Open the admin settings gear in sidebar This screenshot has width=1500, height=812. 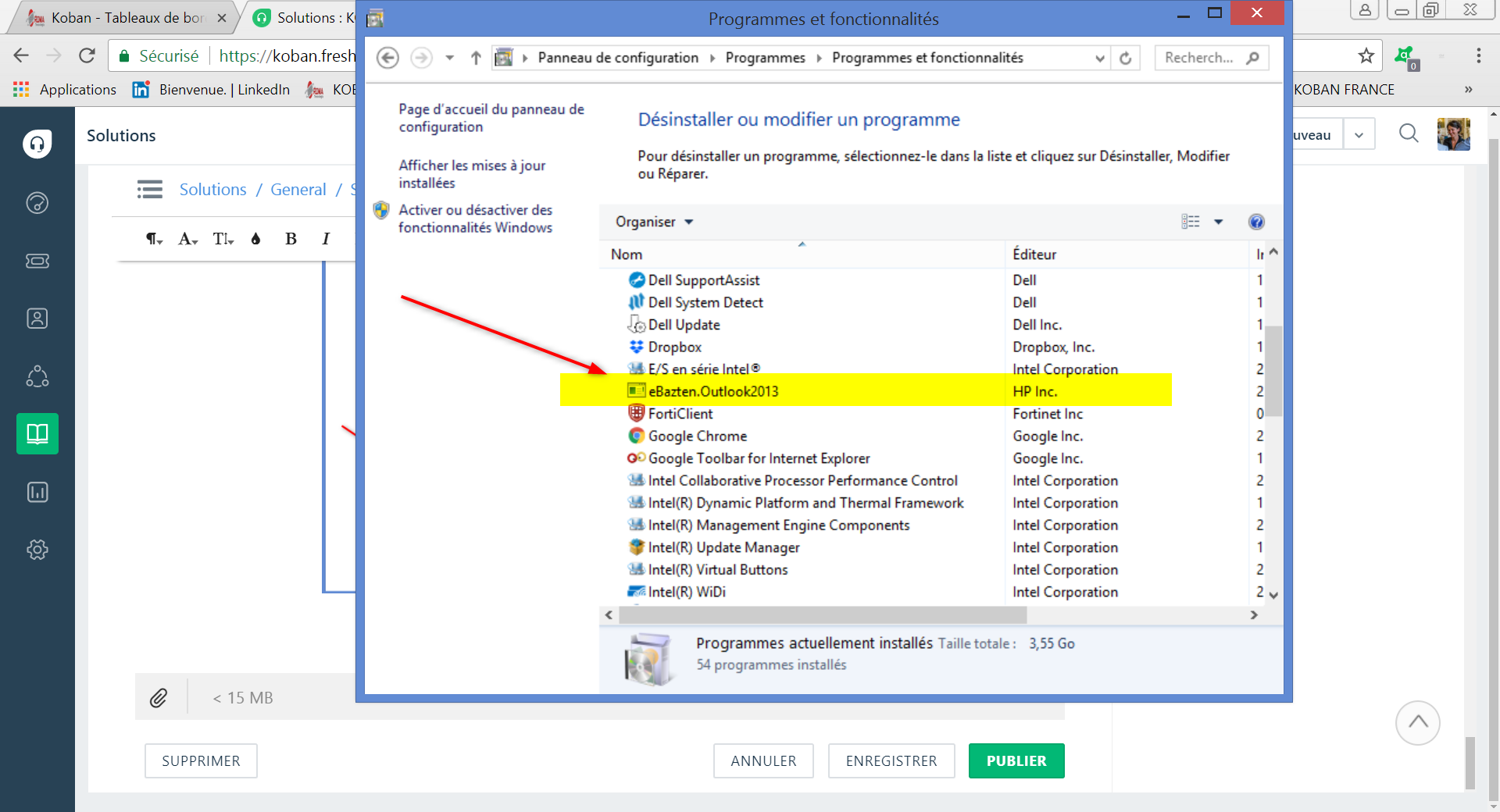coord(37,550)
